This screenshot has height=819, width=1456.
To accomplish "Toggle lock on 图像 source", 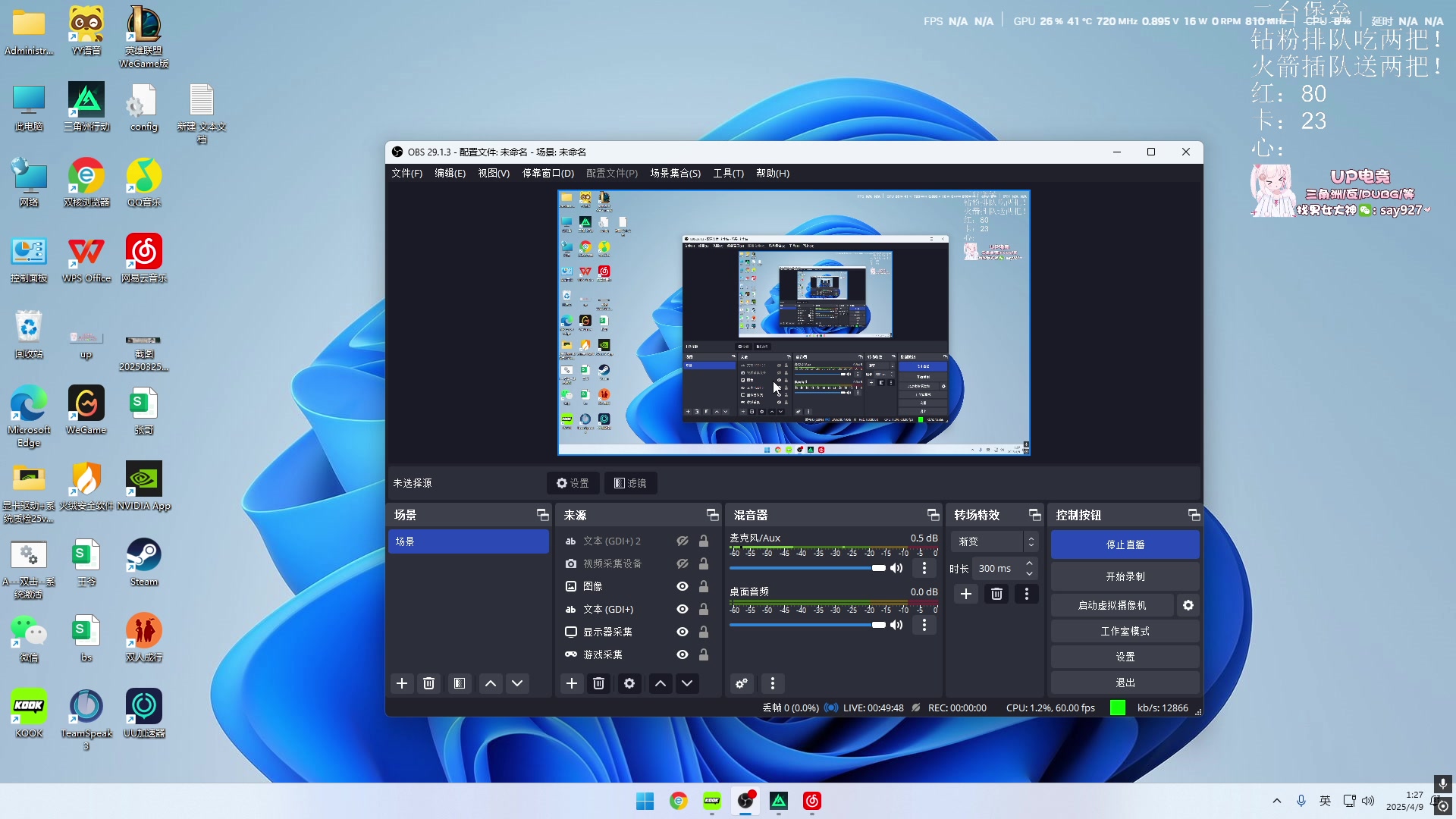I will [704, 586].
